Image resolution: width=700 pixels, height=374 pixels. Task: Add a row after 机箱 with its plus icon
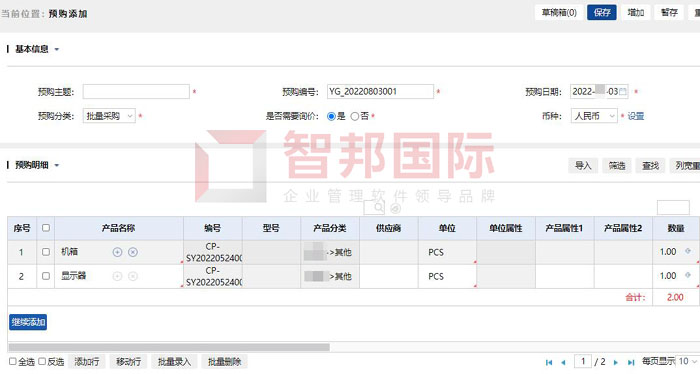pyautogui.click(x=117, y=252)
